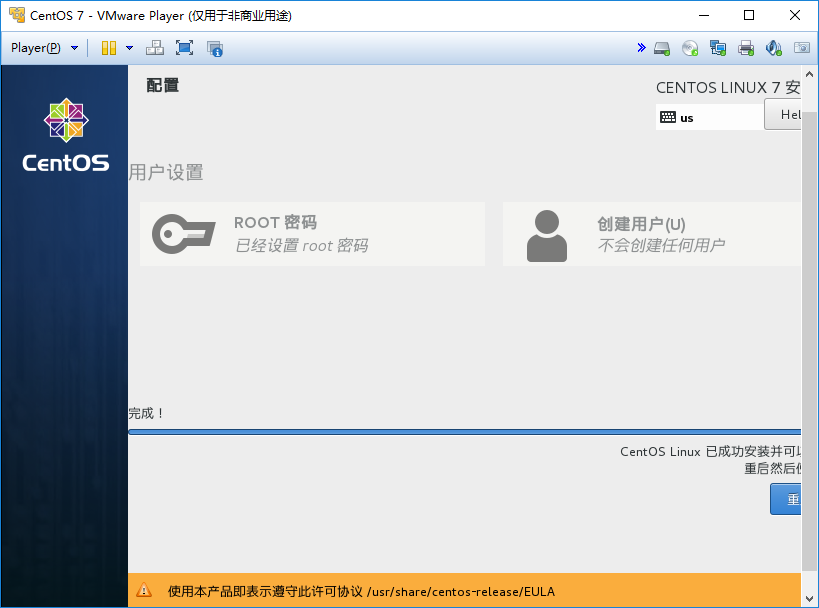
Task: Enter full screen mode via toolbar icon
Action: (x=184, y=48)
